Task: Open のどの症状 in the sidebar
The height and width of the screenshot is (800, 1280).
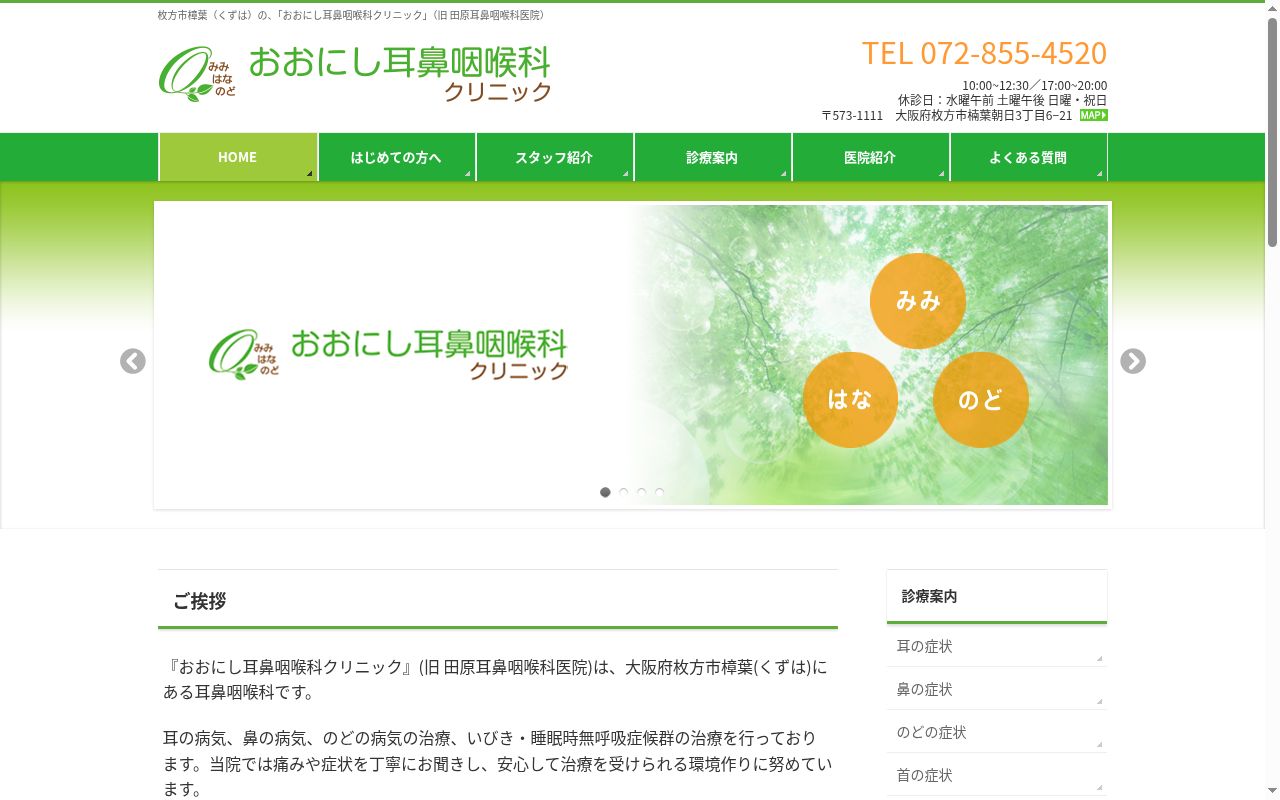Action: (997, 732)
